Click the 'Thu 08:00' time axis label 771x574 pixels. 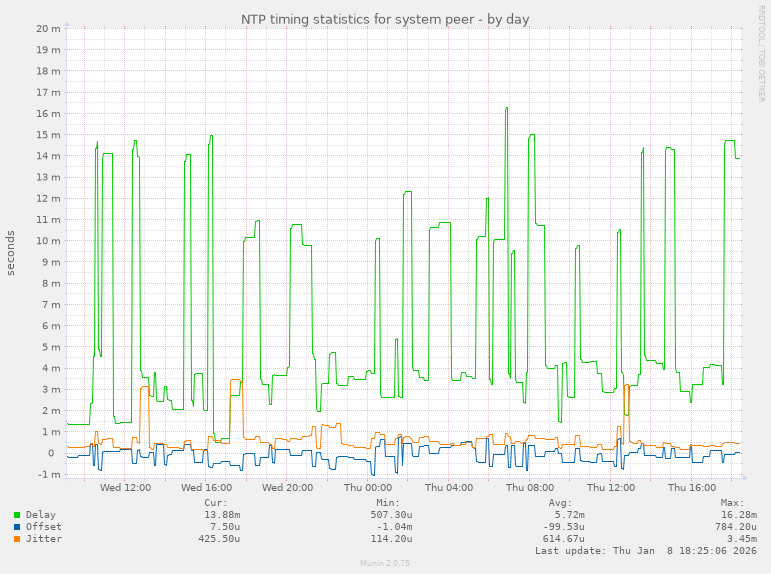point(530,487)
